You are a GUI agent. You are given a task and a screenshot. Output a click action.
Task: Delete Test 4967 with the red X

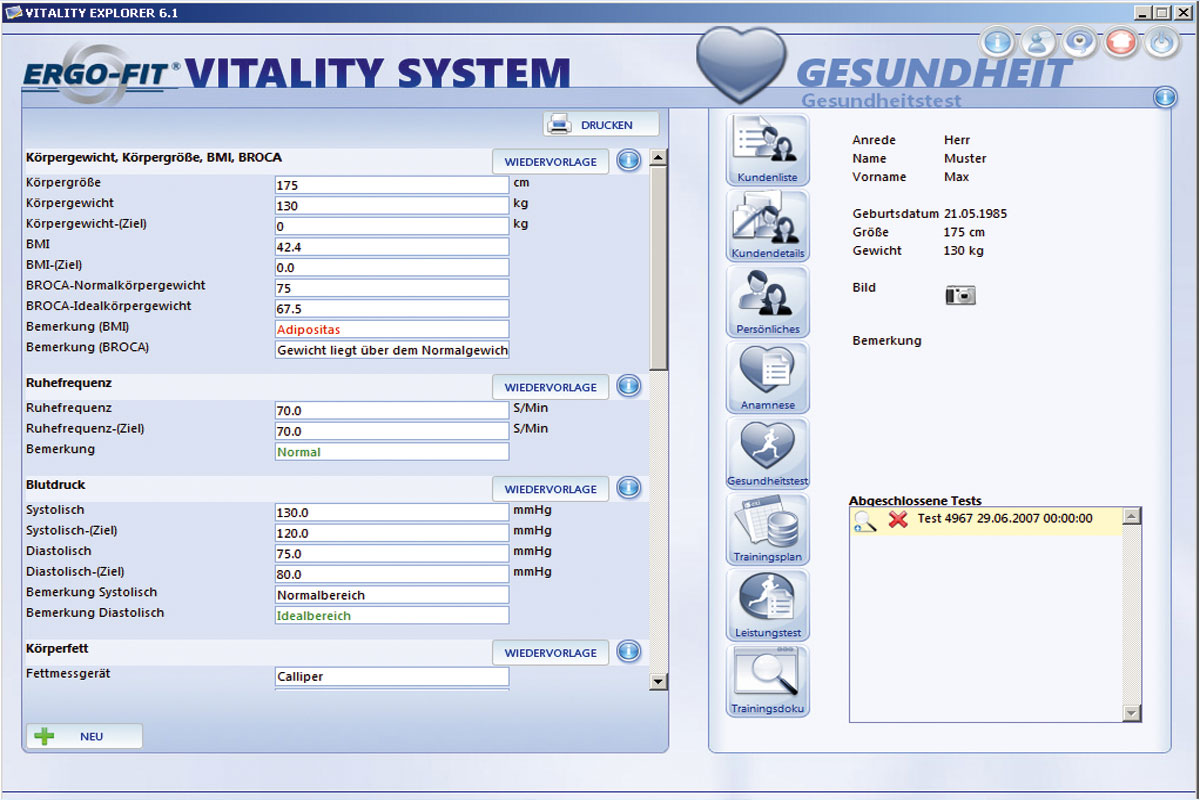tap(898, 520)
